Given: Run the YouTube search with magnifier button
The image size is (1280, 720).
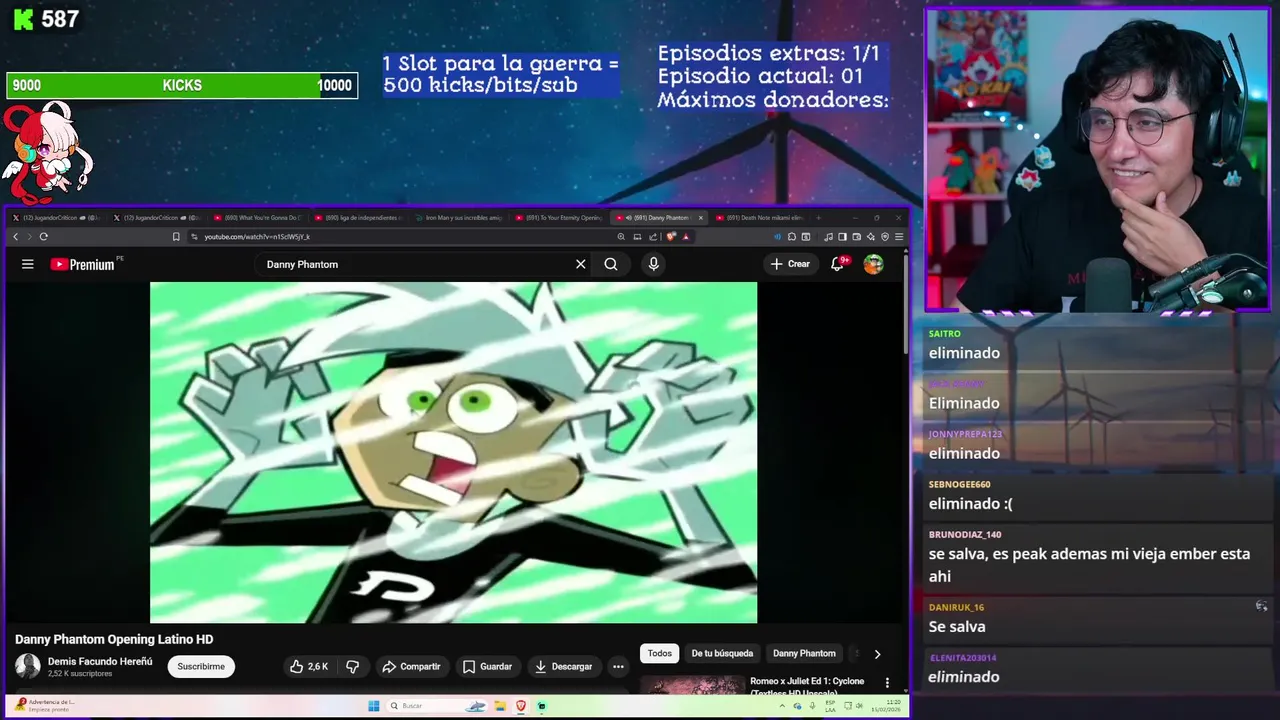Looking at the screenshot, I should (611, 264).
